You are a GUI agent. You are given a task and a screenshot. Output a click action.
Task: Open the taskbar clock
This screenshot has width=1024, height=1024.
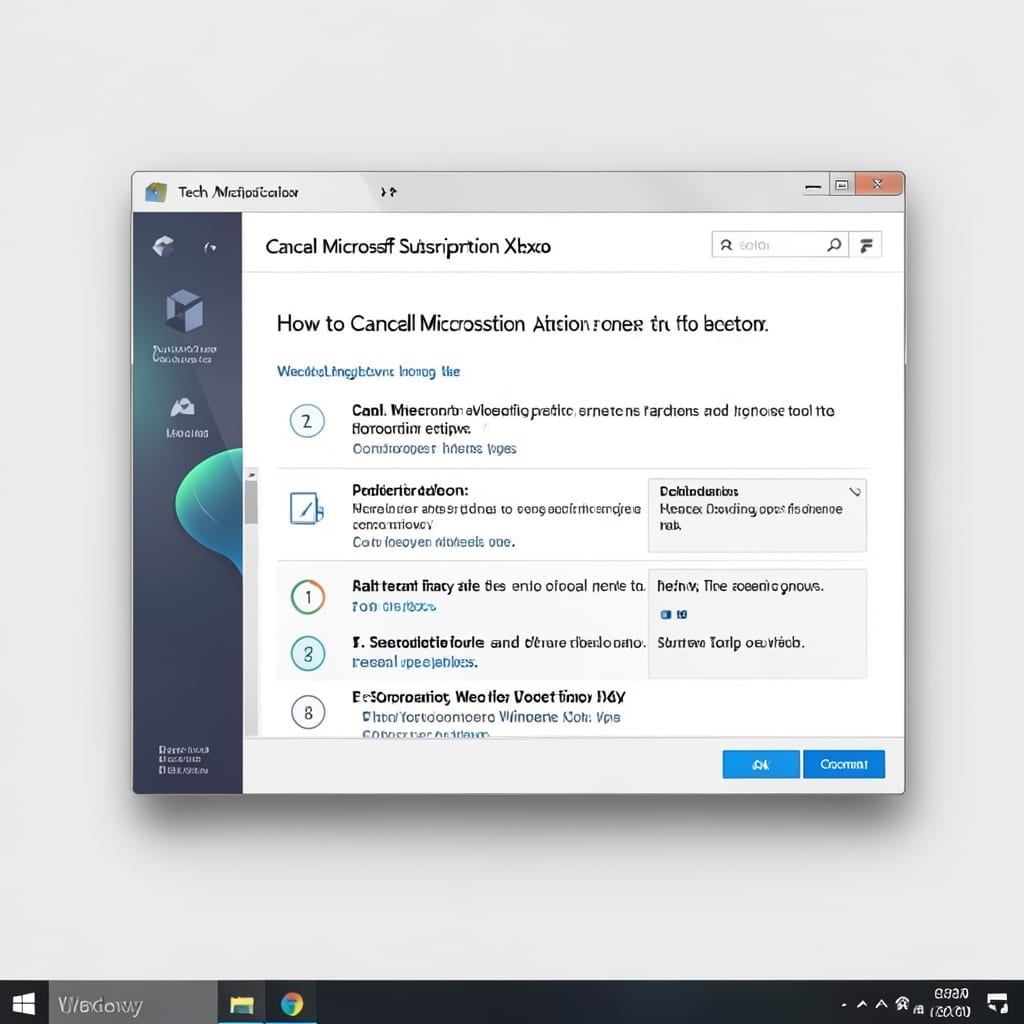point(951,1003)
